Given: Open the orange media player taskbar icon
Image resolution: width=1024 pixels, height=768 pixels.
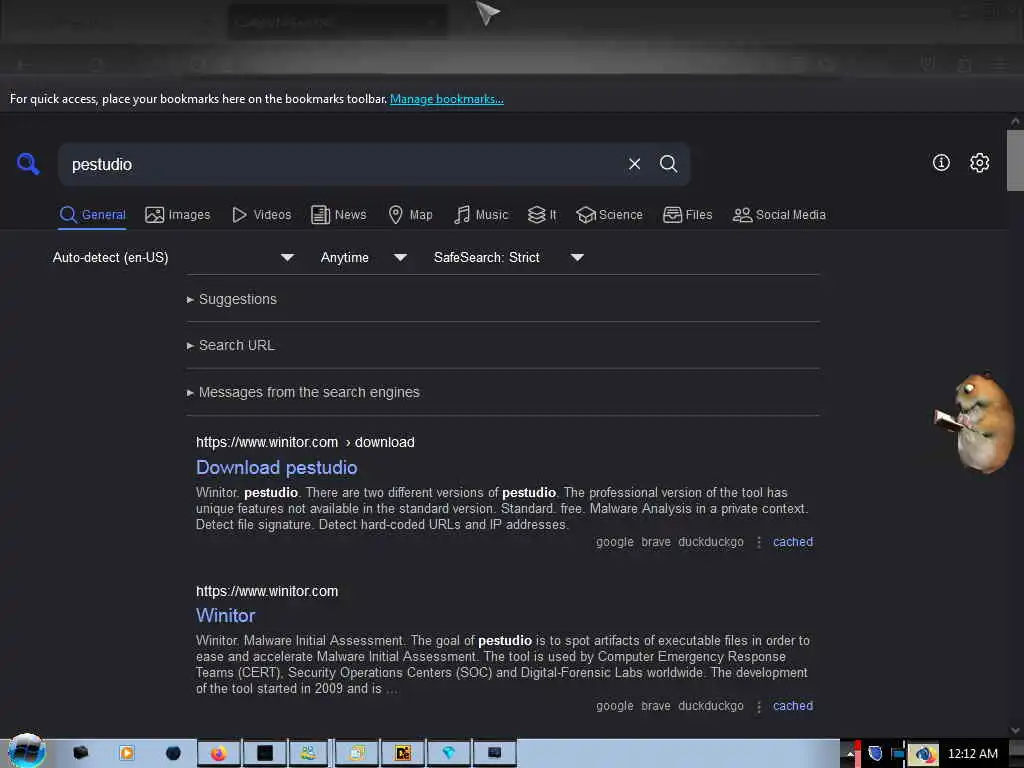Looking at the screenshot, I should [x=127, y=753].
